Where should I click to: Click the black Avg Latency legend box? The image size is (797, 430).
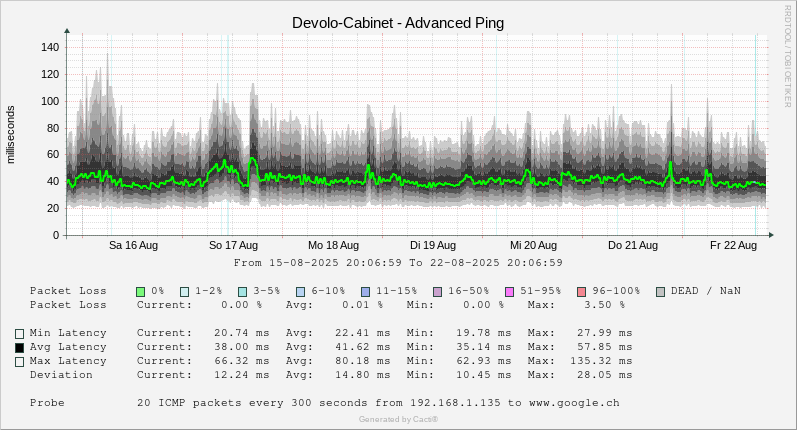19,348
